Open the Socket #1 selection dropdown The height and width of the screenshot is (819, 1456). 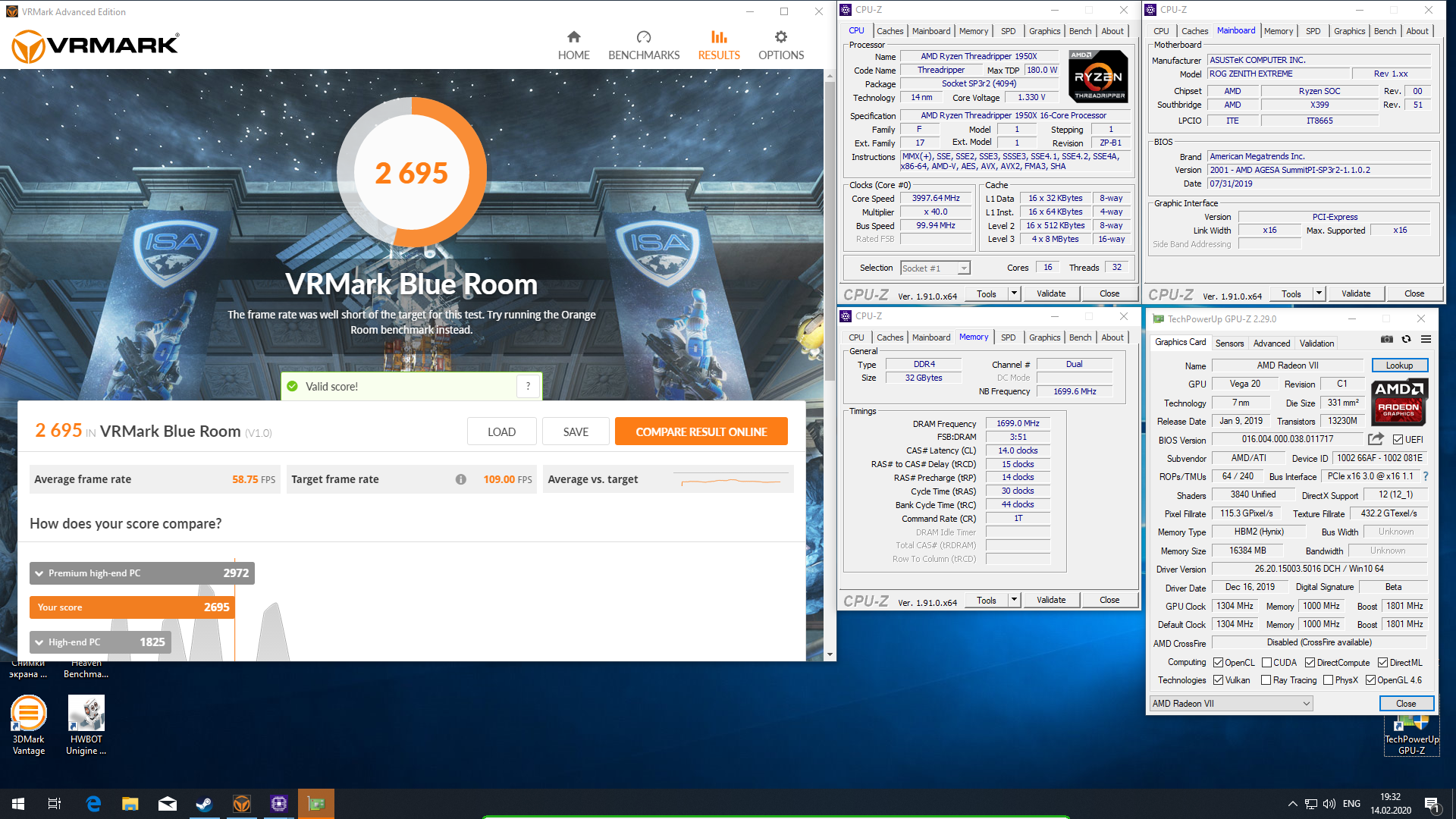click(935, 268)
